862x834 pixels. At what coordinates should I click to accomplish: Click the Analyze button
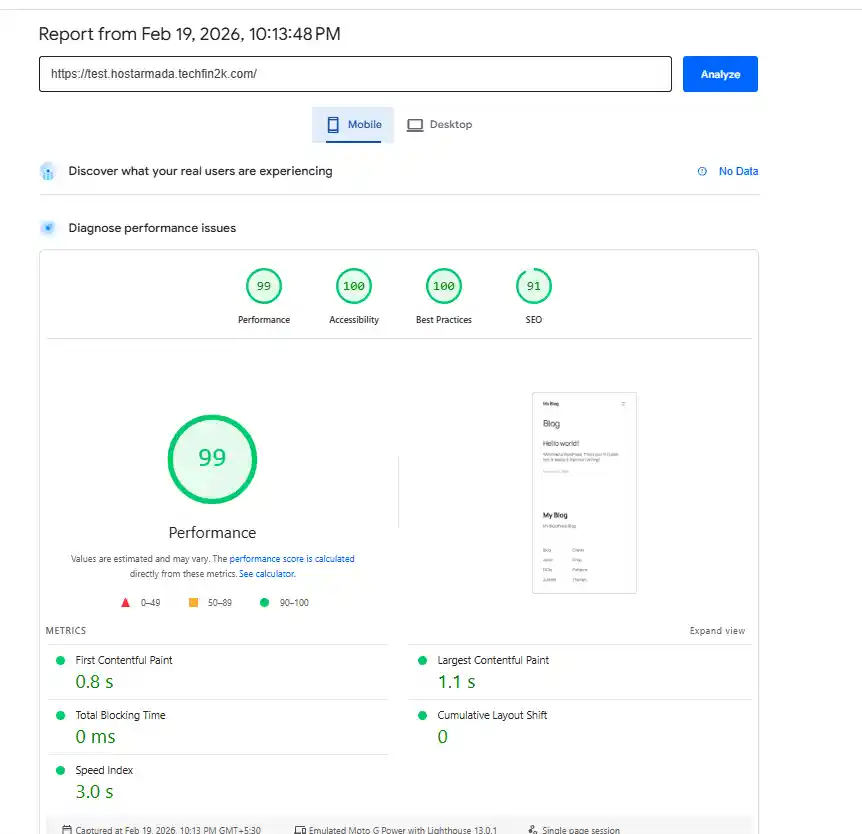(720, 74)
